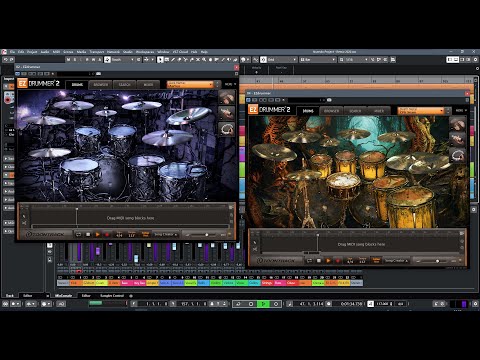Screen dimensions: 480x360
Task: Select the Draw pencil tool
Action: (x=173, y=60)
